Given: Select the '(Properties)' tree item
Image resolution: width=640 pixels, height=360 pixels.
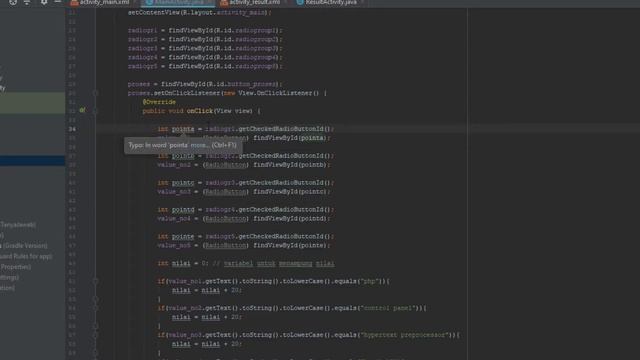Looking at the screenshot, I should [x=16, y=267].
